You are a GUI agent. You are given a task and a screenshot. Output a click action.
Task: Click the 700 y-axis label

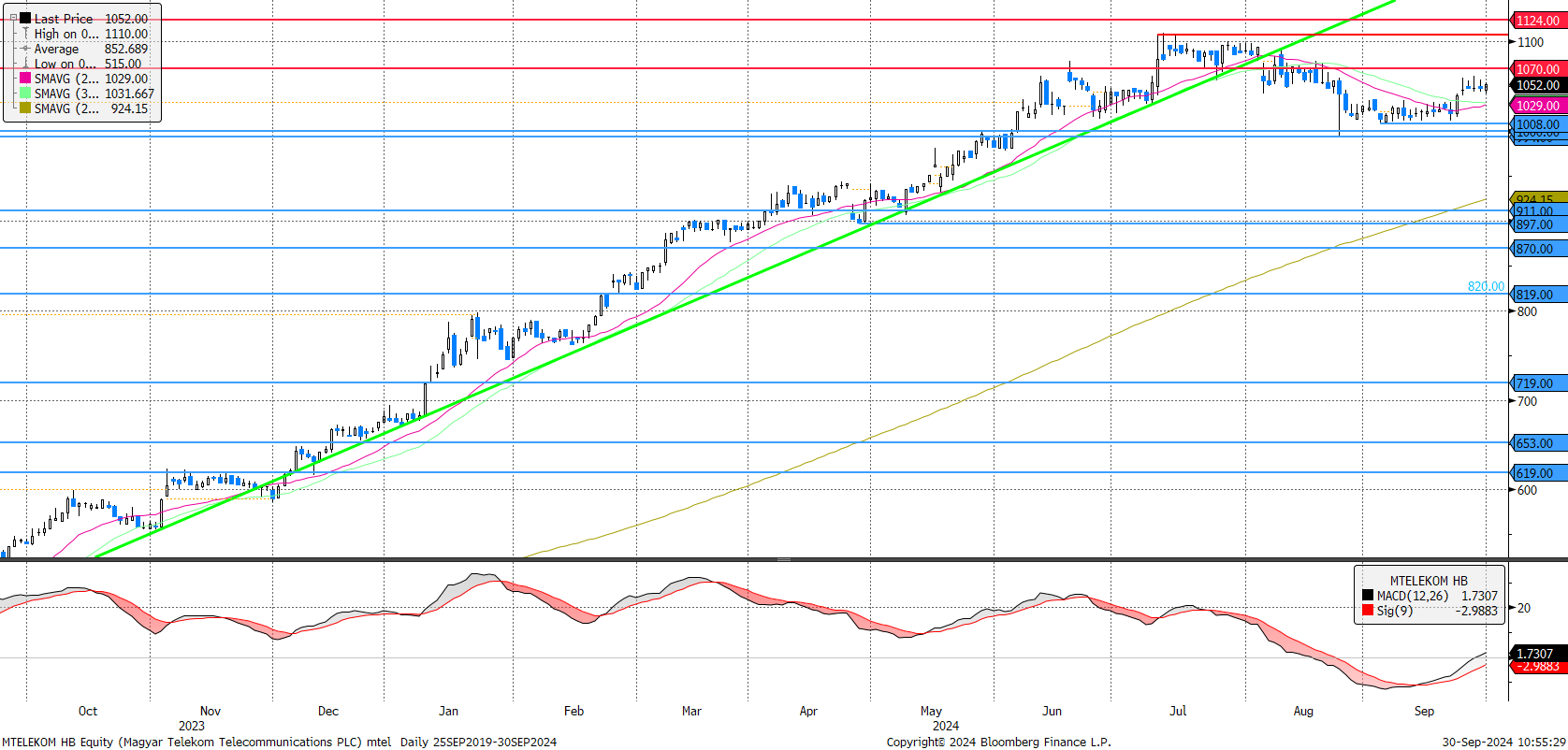(x=1527, y=401)
